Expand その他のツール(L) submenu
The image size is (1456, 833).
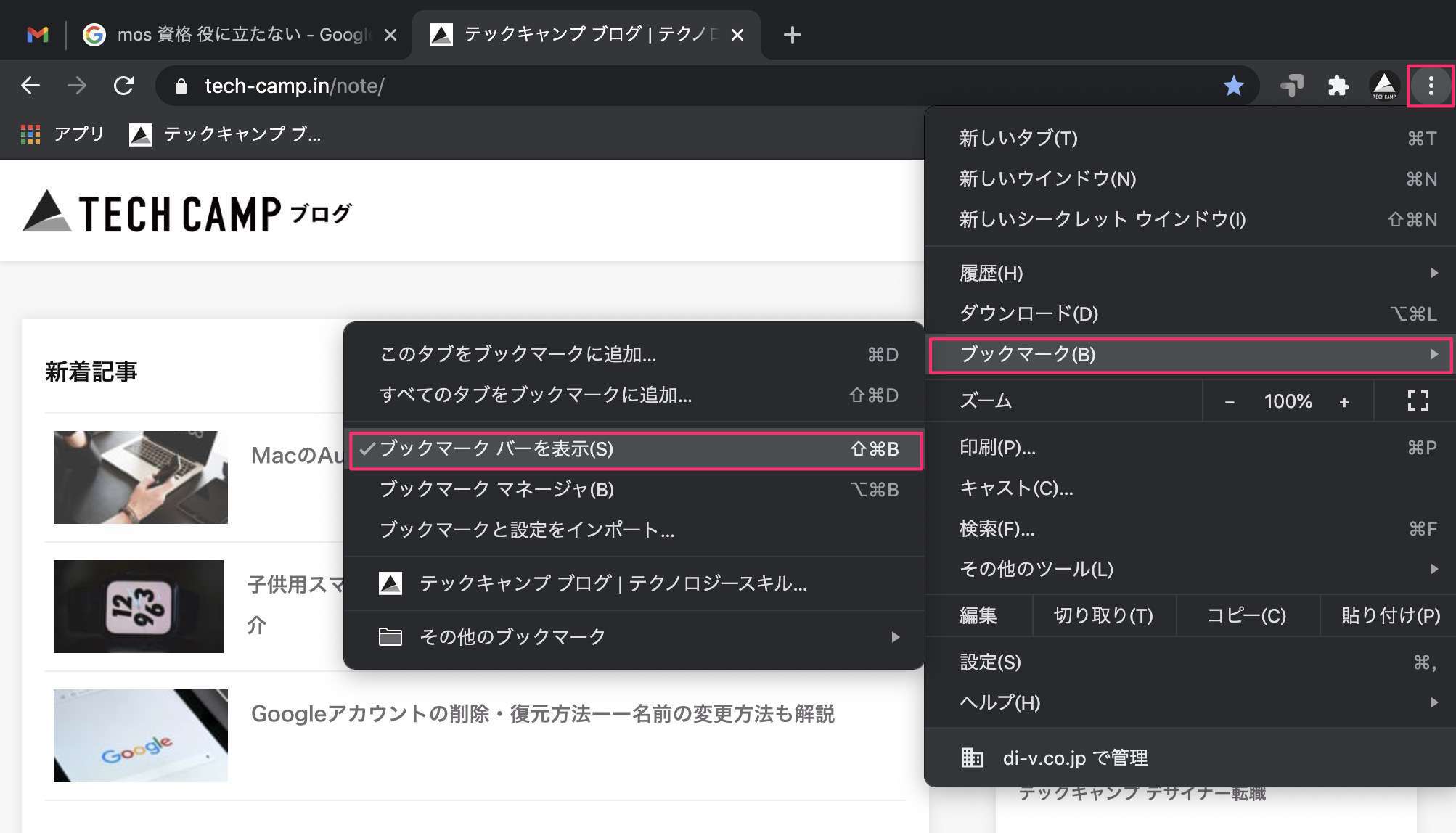[1190, 569]
